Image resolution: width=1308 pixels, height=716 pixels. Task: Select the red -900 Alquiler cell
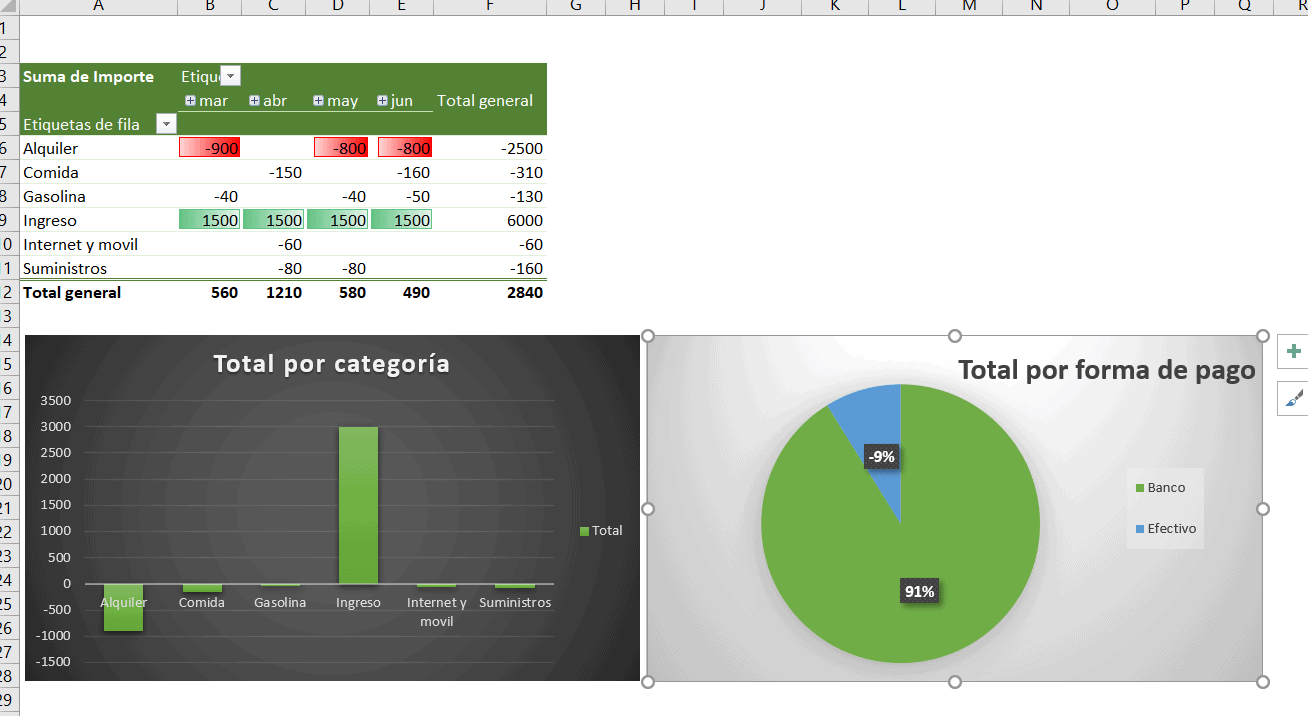(x=210, y=148)
